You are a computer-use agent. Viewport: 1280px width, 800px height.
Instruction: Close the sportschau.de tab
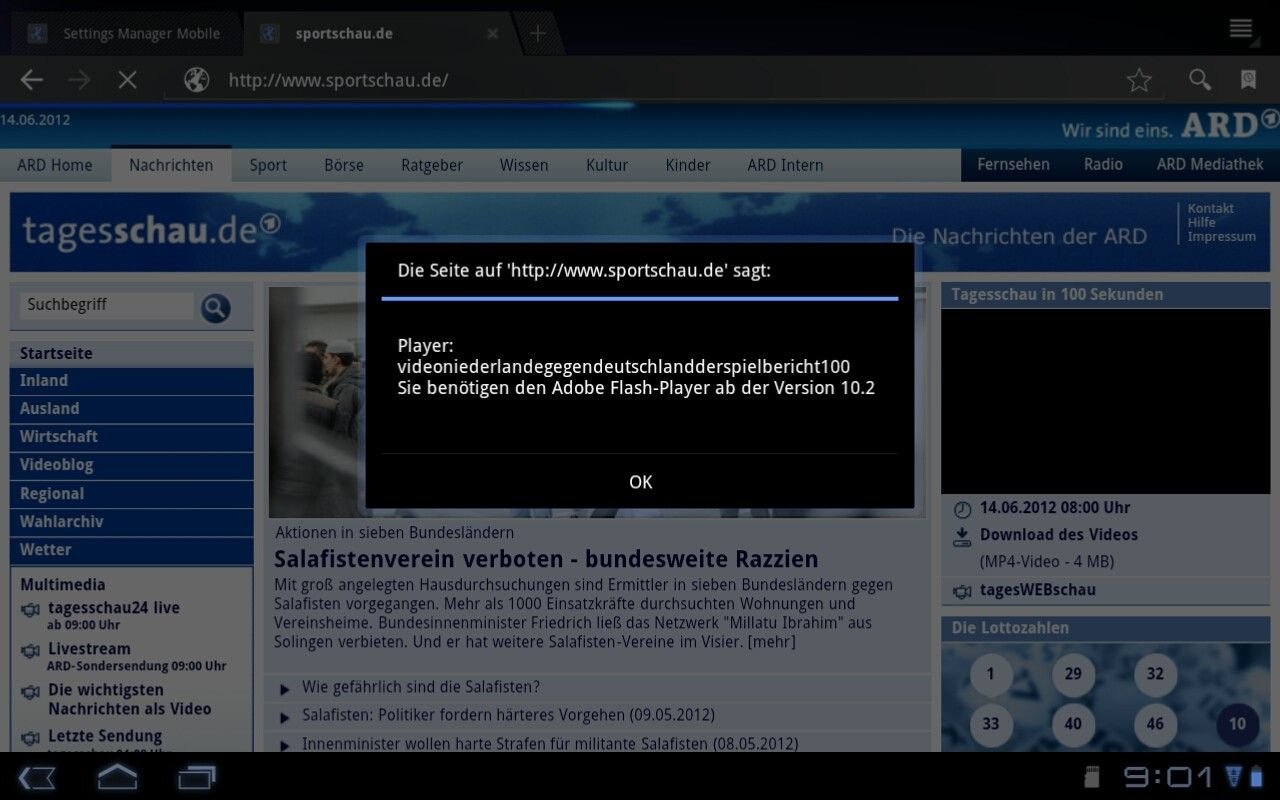pos(492,34)
